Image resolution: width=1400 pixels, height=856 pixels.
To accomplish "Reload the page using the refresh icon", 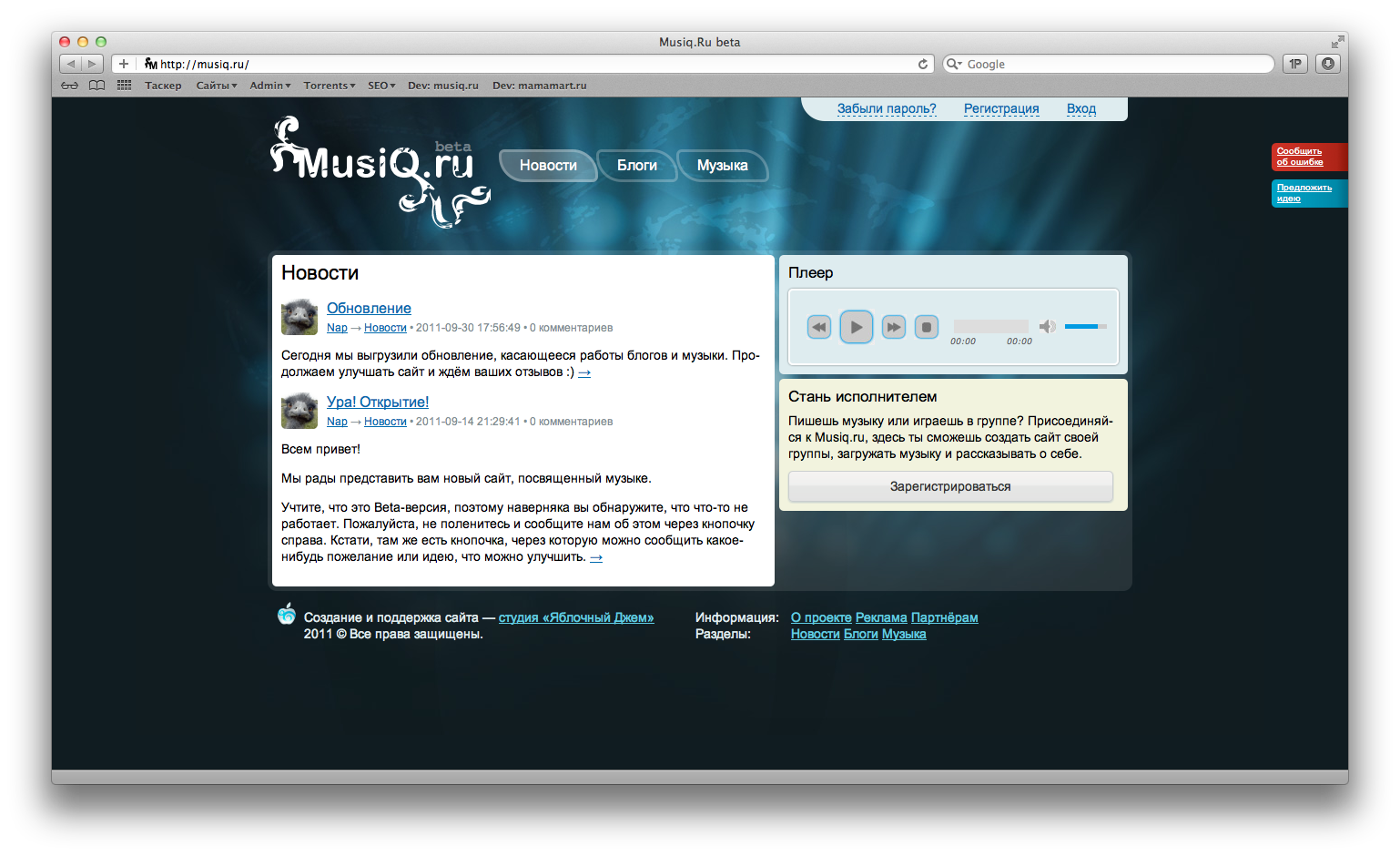I will pos(923,64).
